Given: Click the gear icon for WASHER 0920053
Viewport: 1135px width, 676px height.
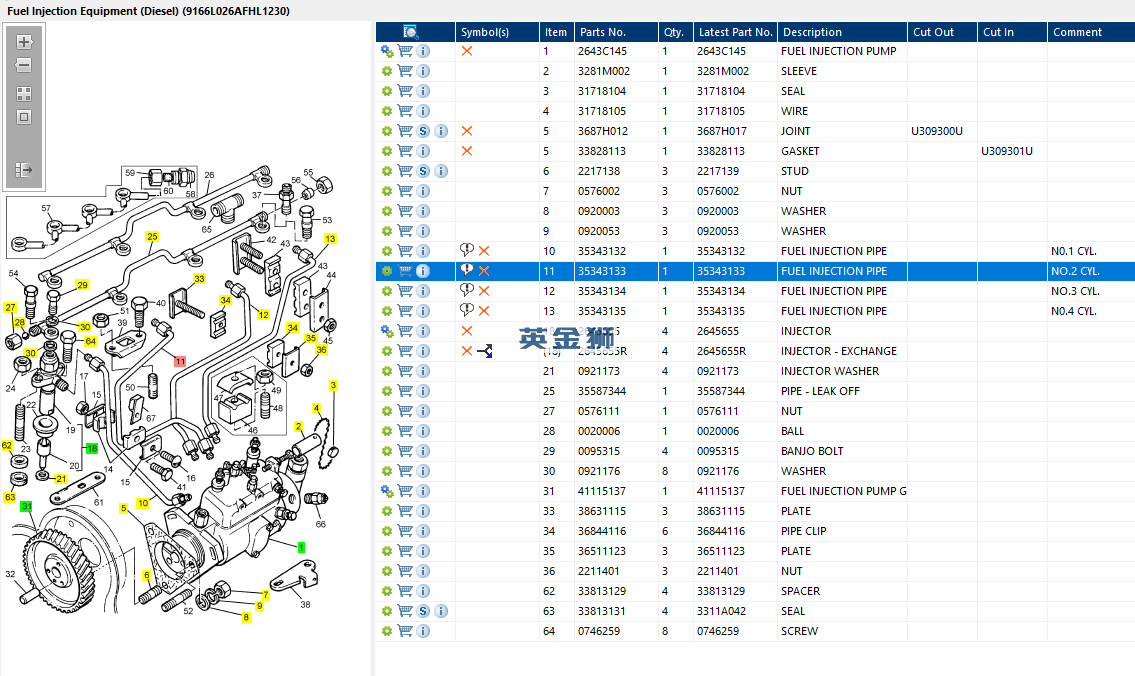Looking at the screenshot, I should pyautogui.click(x=387, y=232).
